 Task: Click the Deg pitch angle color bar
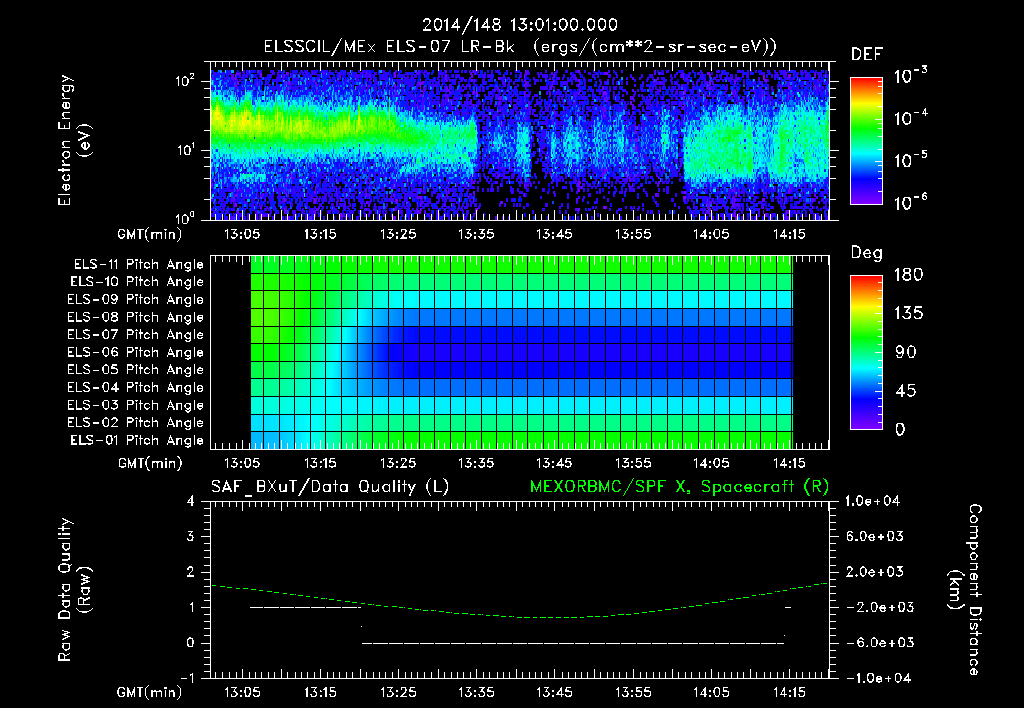(866, 352)
